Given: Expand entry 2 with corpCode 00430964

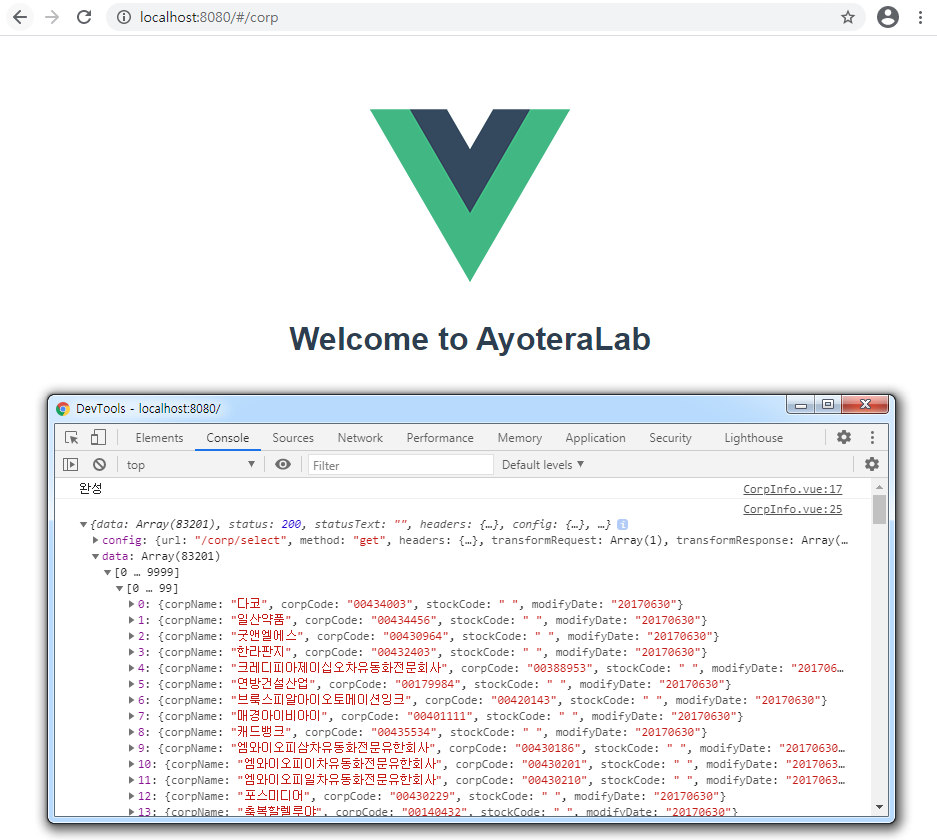Looking at the screenshot, I should [x=131, y=636].
